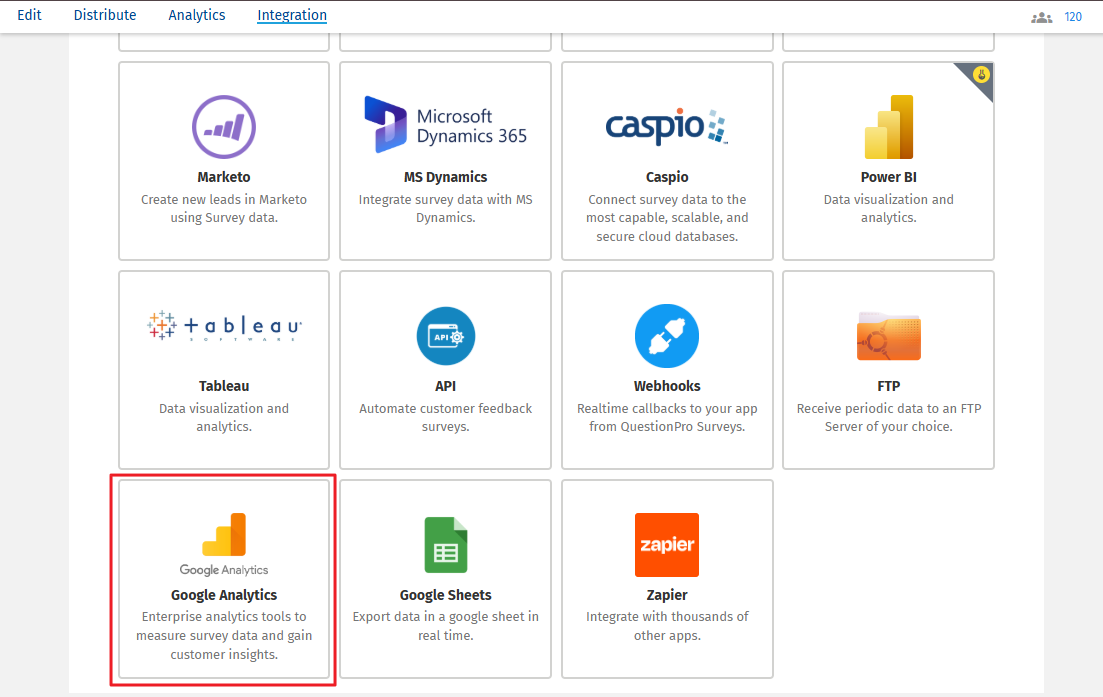Click 'Connect survey data to the' Caspio description
This screenshot has height=697, width=1103.
(x=667, y=218)
